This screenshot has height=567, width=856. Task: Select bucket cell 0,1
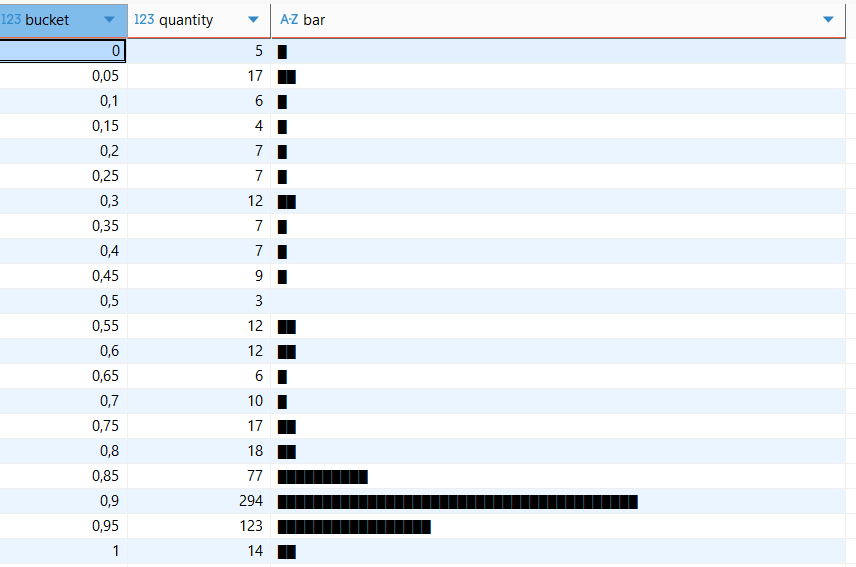click(63, 101)
